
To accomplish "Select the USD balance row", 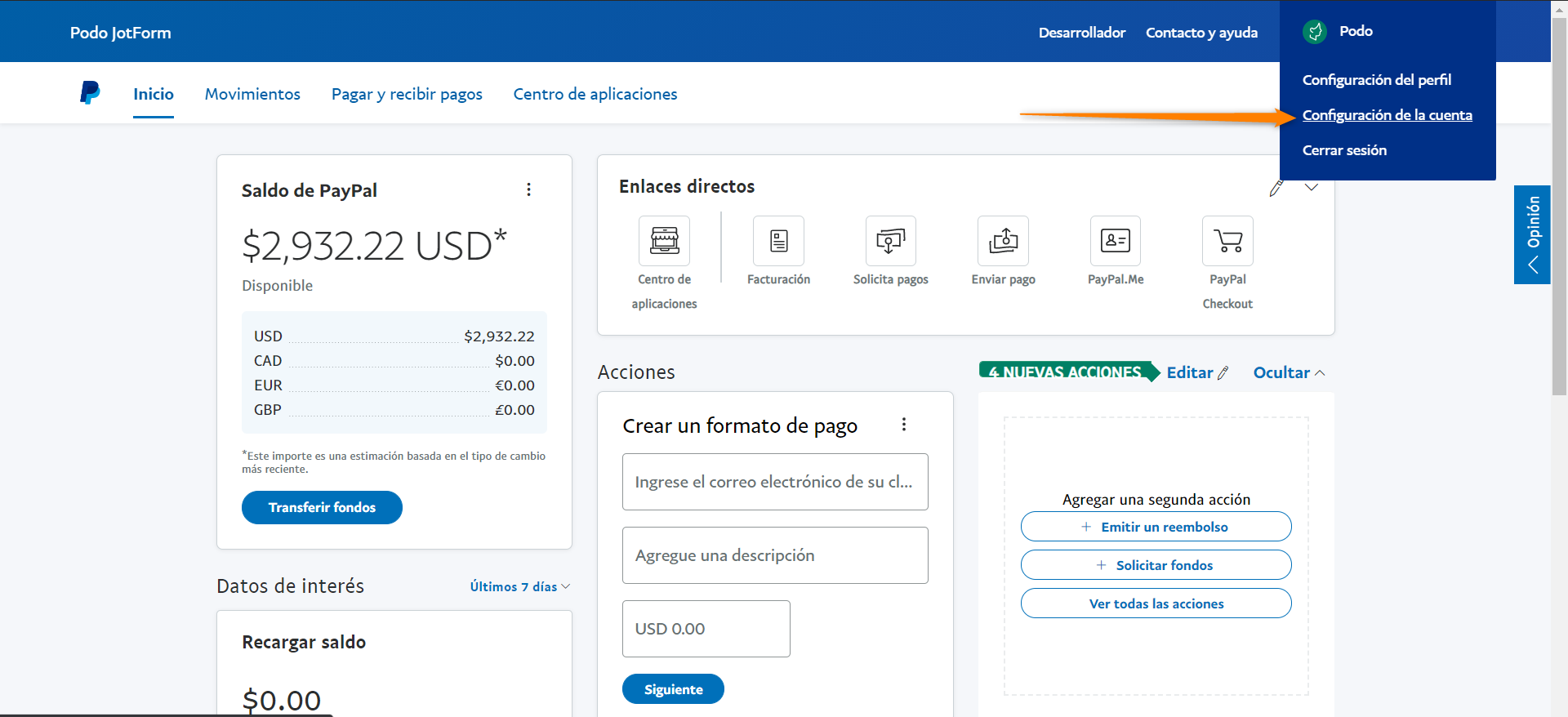I will coord(394,336).
